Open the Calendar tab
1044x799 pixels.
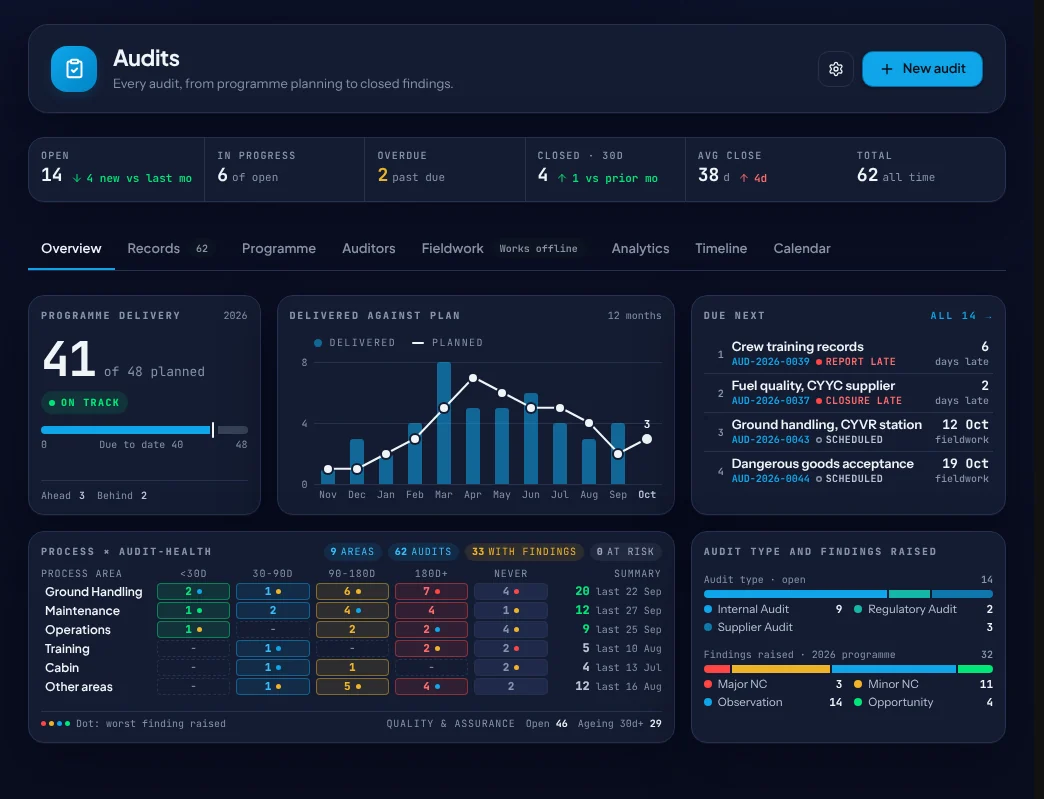802,248
